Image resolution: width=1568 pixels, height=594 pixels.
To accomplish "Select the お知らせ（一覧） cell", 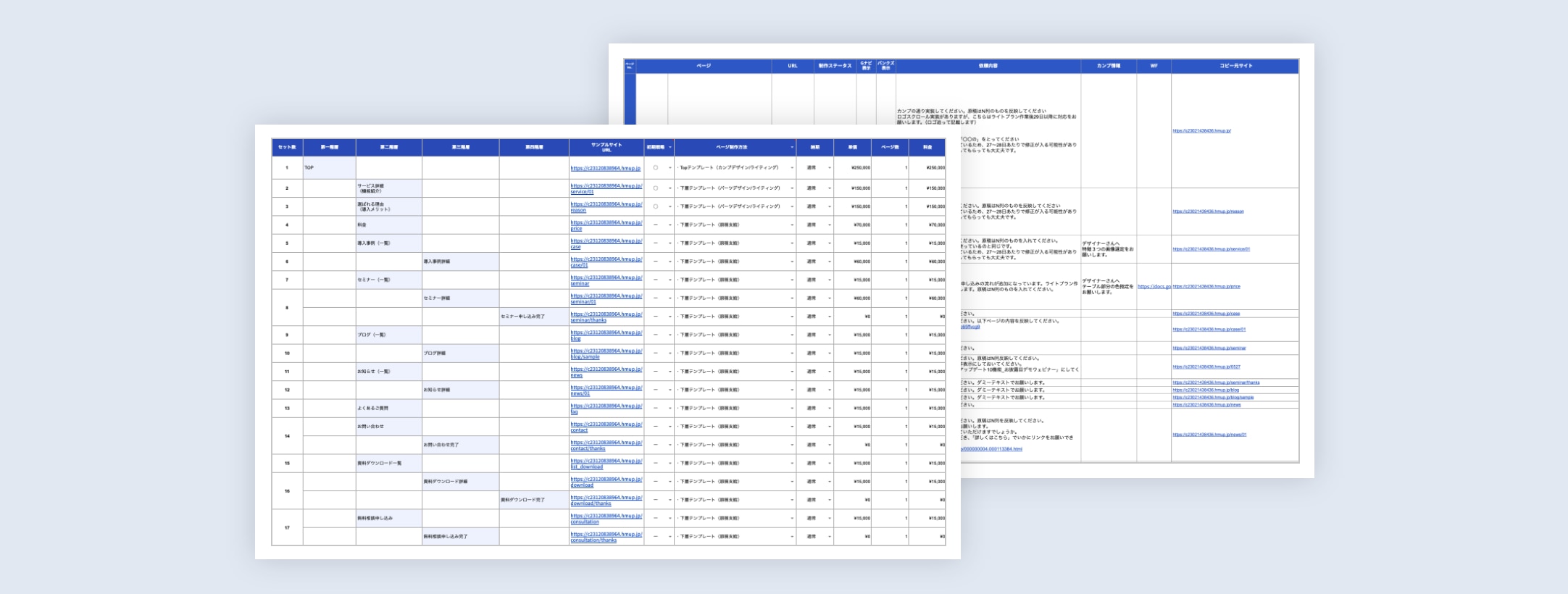I will click(388, 372).
